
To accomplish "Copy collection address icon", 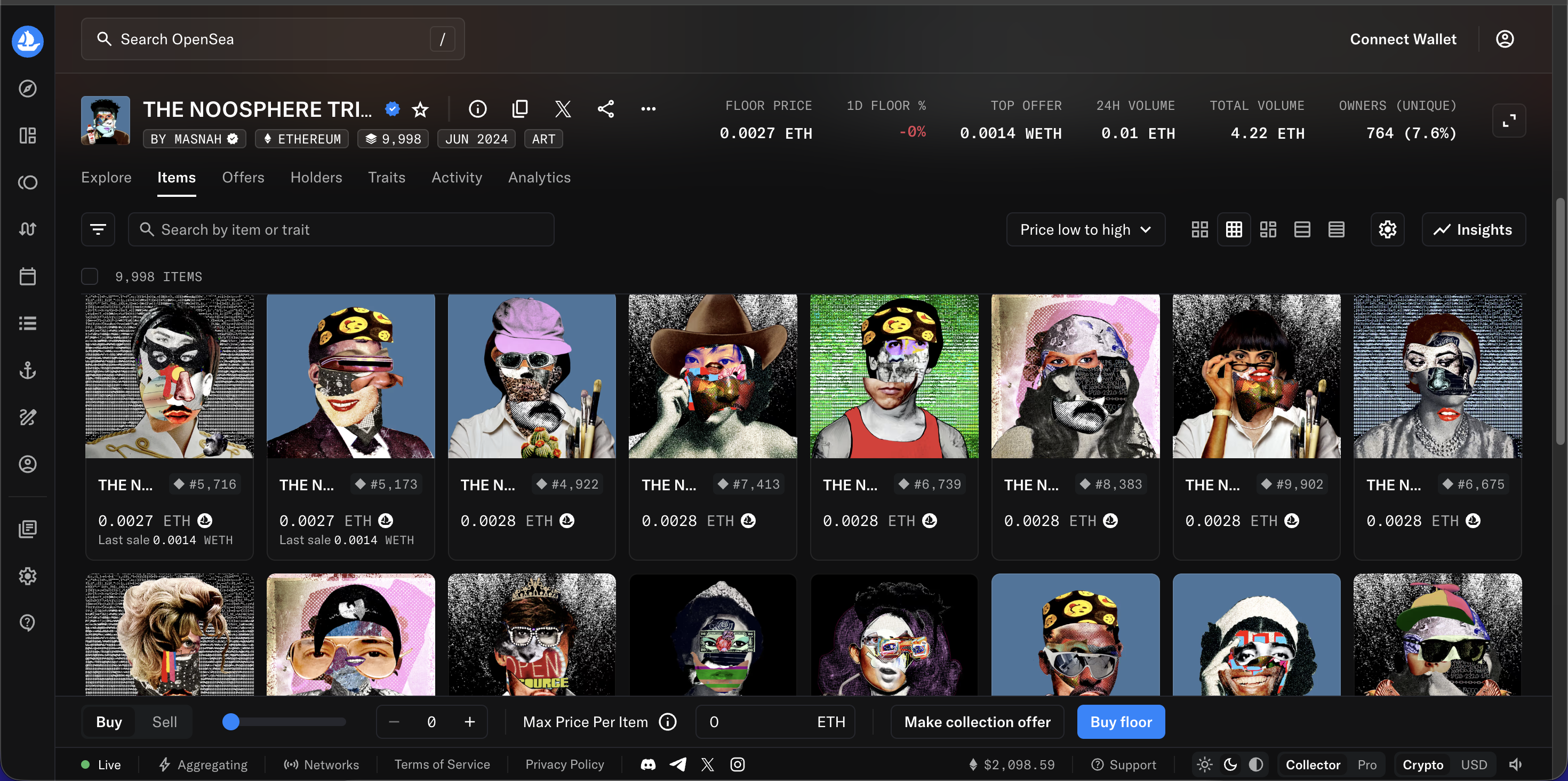I will pos(521,109).
